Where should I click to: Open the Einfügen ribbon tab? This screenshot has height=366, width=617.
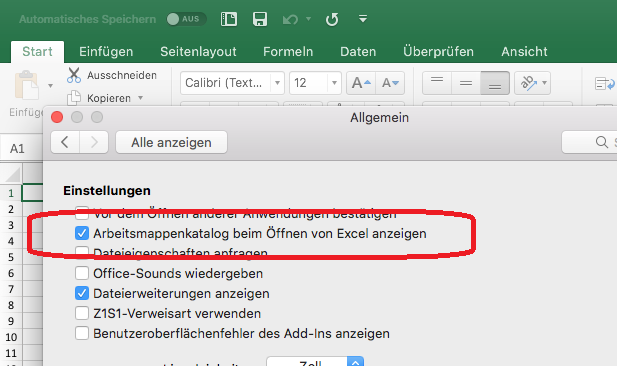click(x=106, y=52)
